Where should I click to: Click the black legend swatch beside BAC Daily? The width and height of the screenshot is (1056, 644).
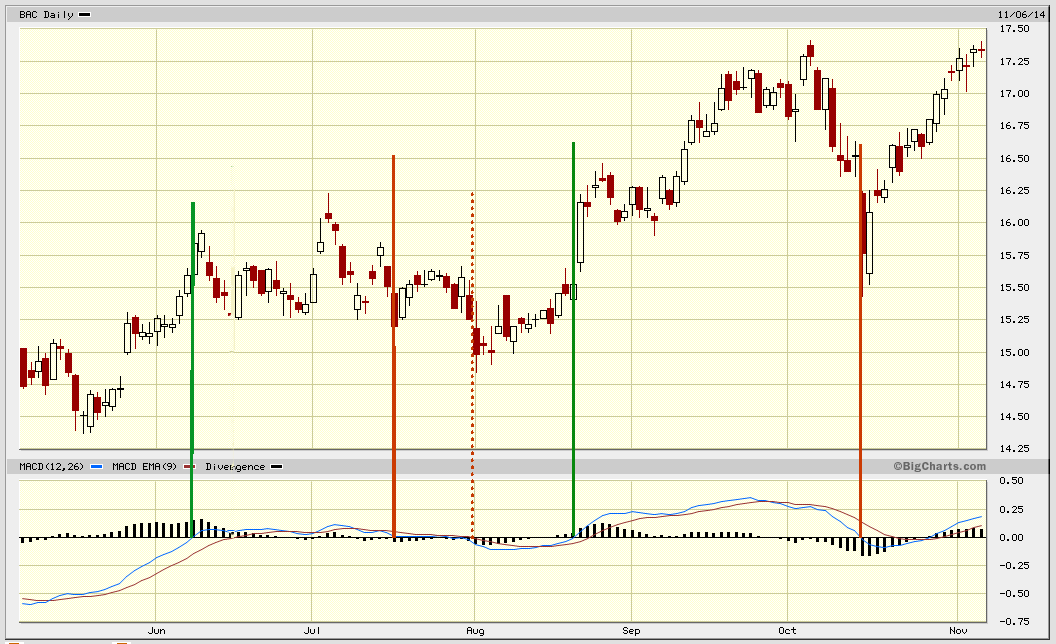[84, 14]
